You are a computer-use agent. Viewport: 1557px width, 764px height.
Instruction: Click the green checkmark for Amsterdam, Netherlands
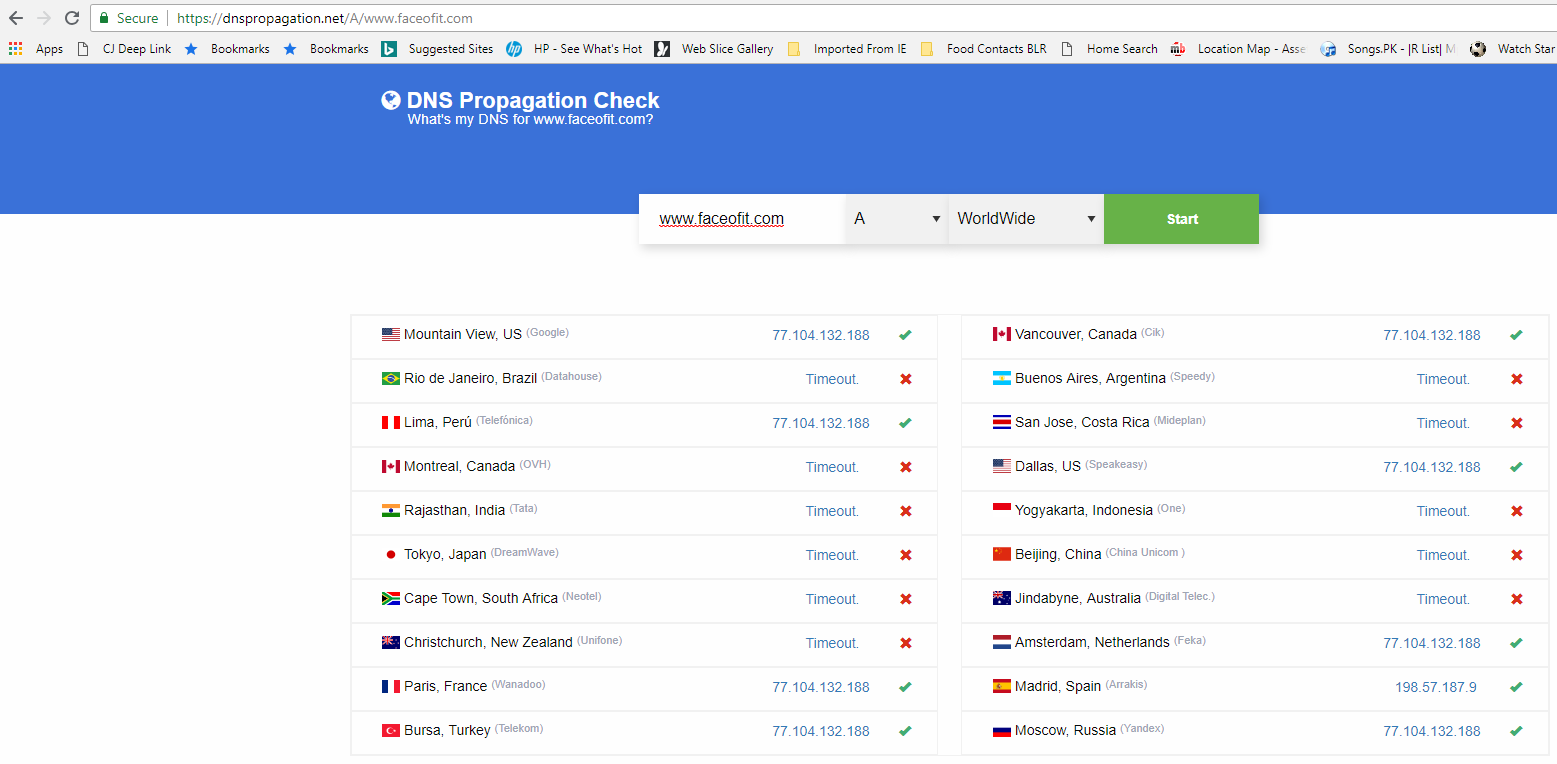1516,643
